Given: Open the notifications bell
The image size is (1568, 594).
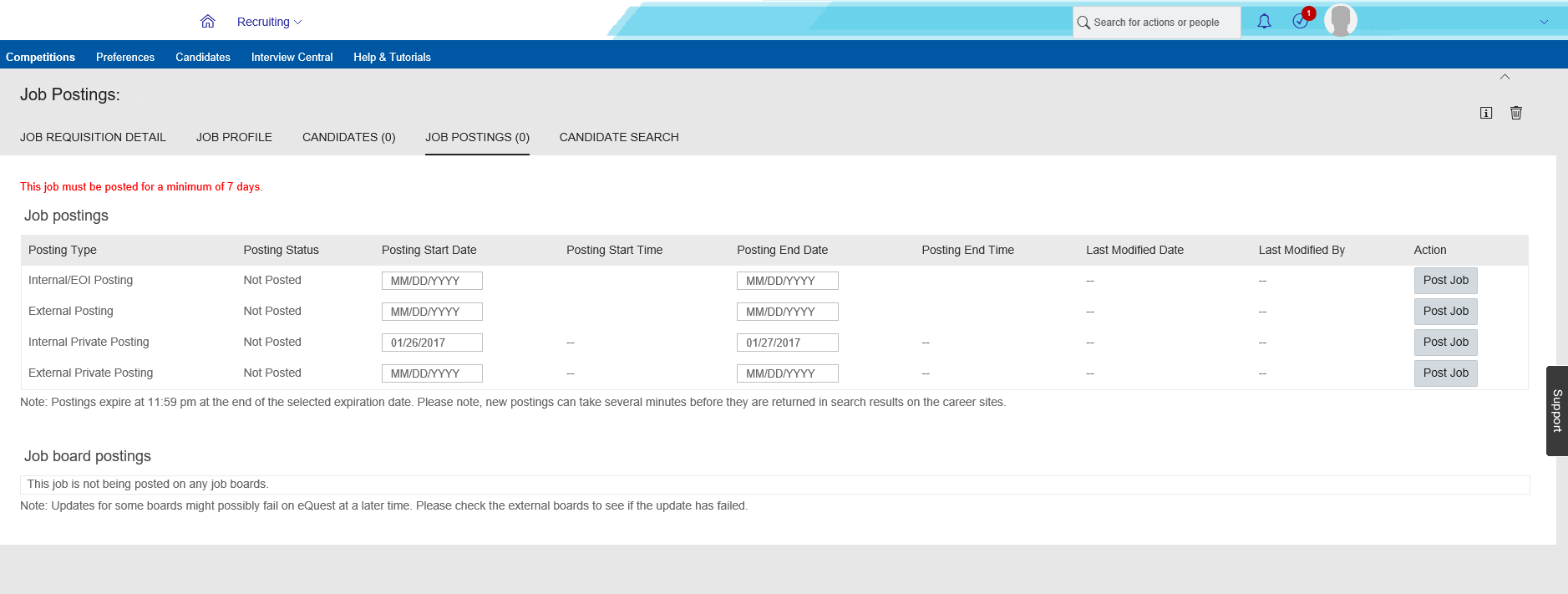Looking at the screenshot, I should pos(1265,22).
